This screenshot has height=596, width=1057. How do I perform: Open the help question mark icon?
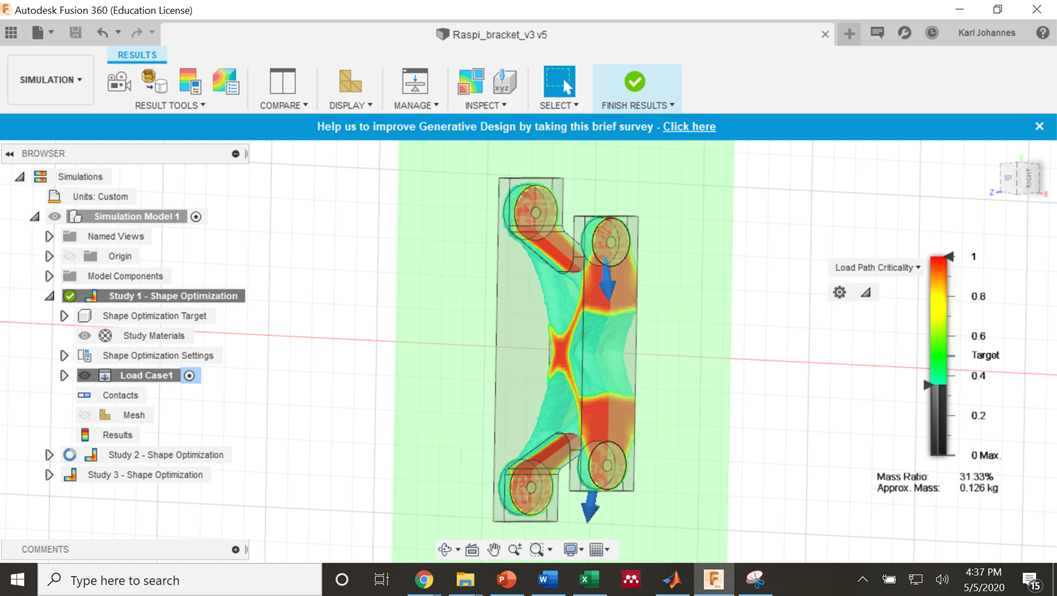(x=1042, y=32)
